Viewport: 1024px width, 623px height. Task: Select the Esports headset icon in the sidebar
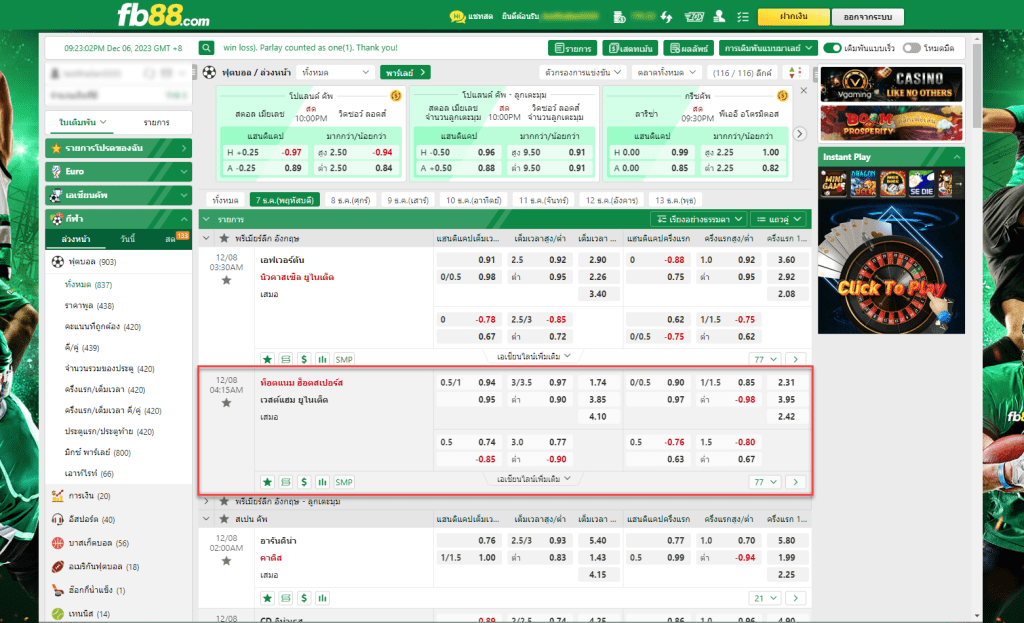point(57,519)
